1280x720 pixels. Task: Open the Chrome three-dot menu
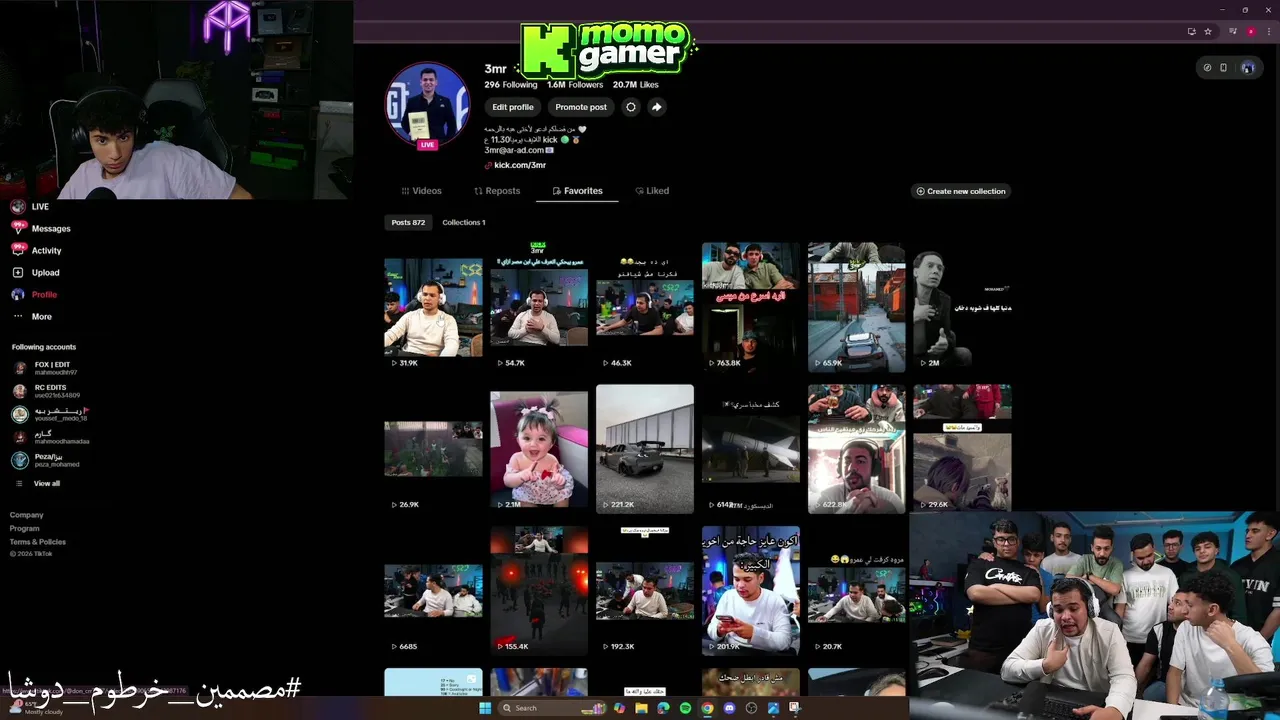coord(1269,31)
